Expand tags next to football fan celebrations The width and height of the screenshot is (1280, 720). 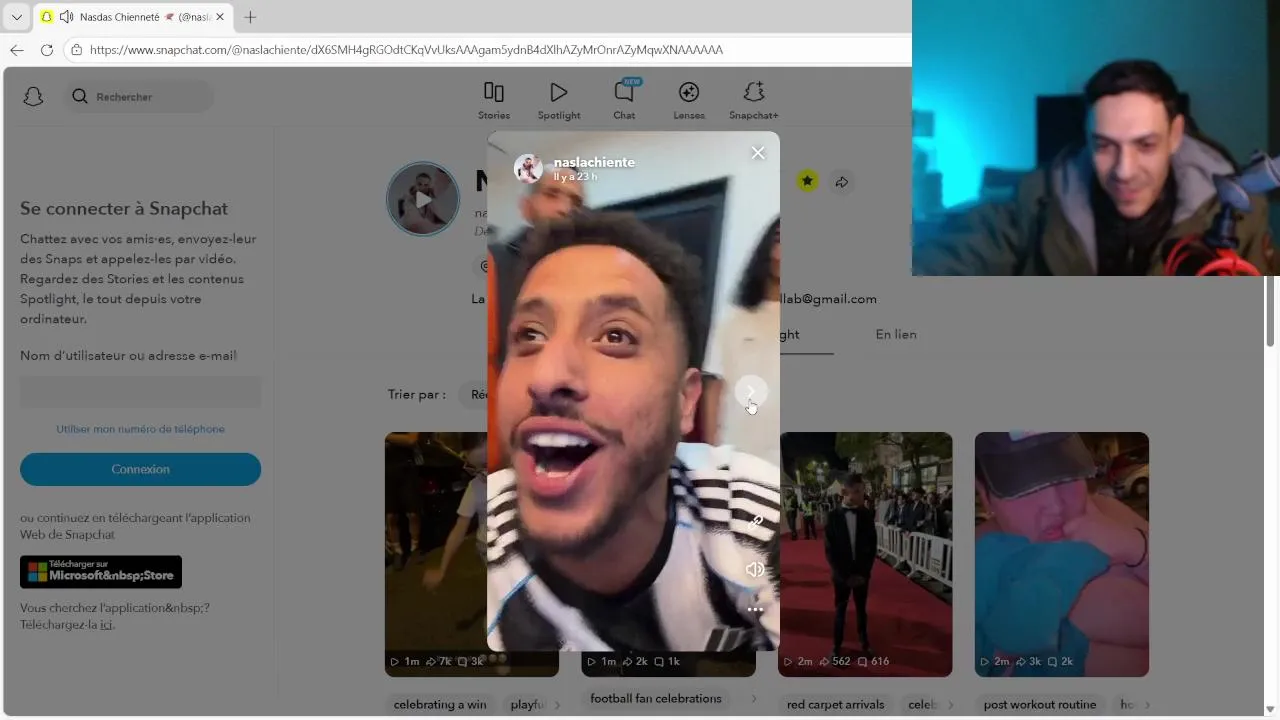click(x=754, y=699)
